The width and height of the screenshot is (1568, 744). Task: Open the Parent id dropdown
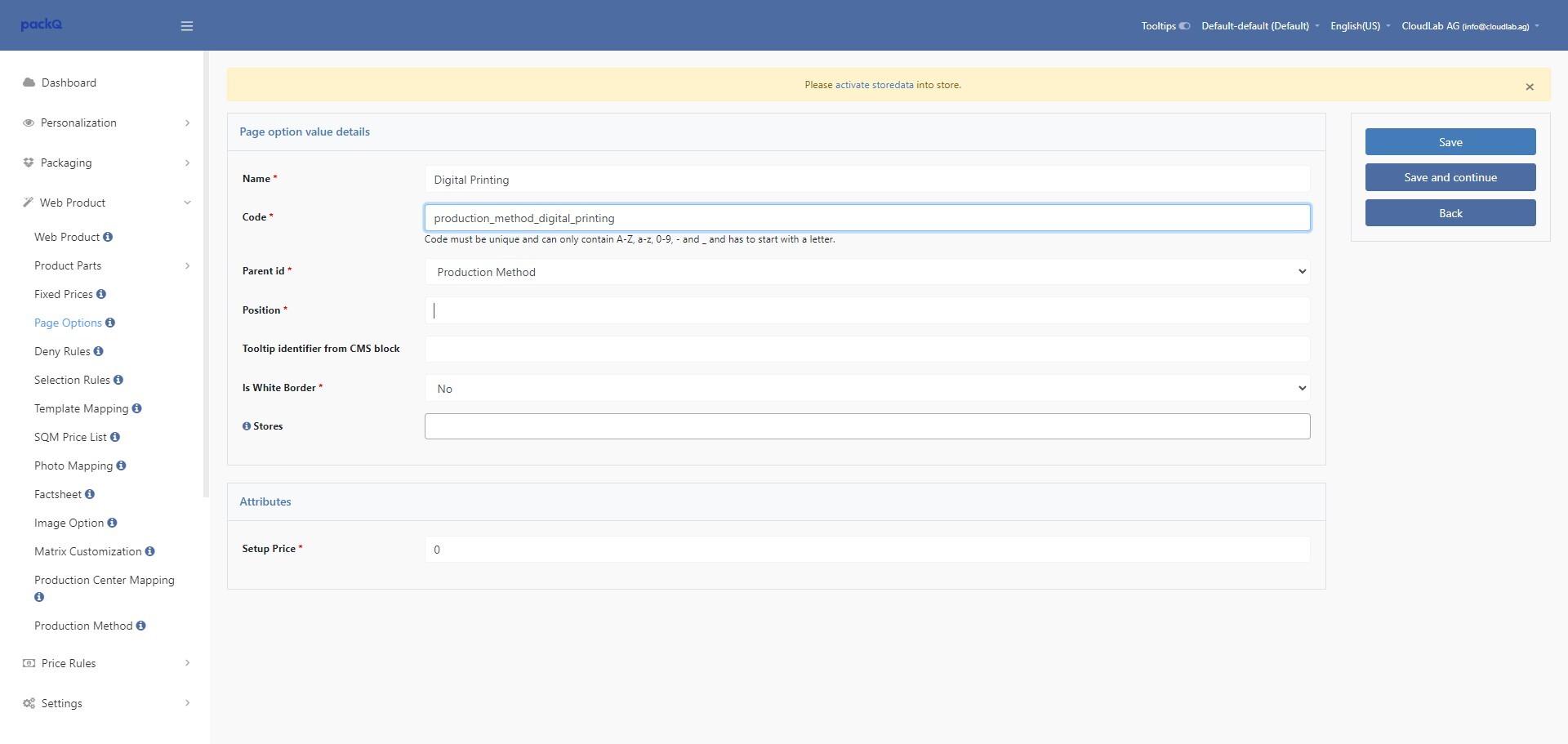(867, 272)
